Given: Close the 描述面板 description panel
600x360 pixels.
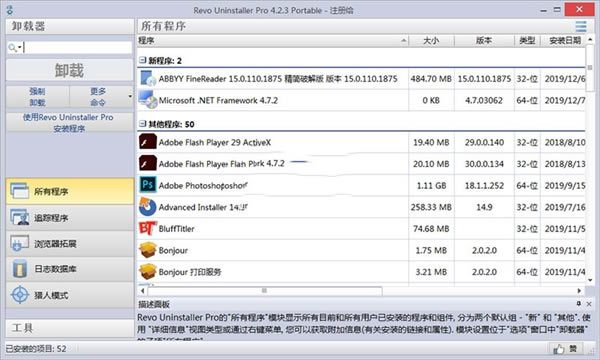Looking at the screenshot, I should pos(589,304).
